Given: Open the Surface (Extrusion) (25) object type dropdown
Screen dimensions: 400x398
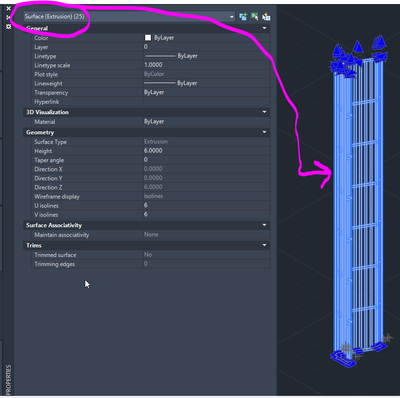Looking at the screenshot, I should 129,16.
